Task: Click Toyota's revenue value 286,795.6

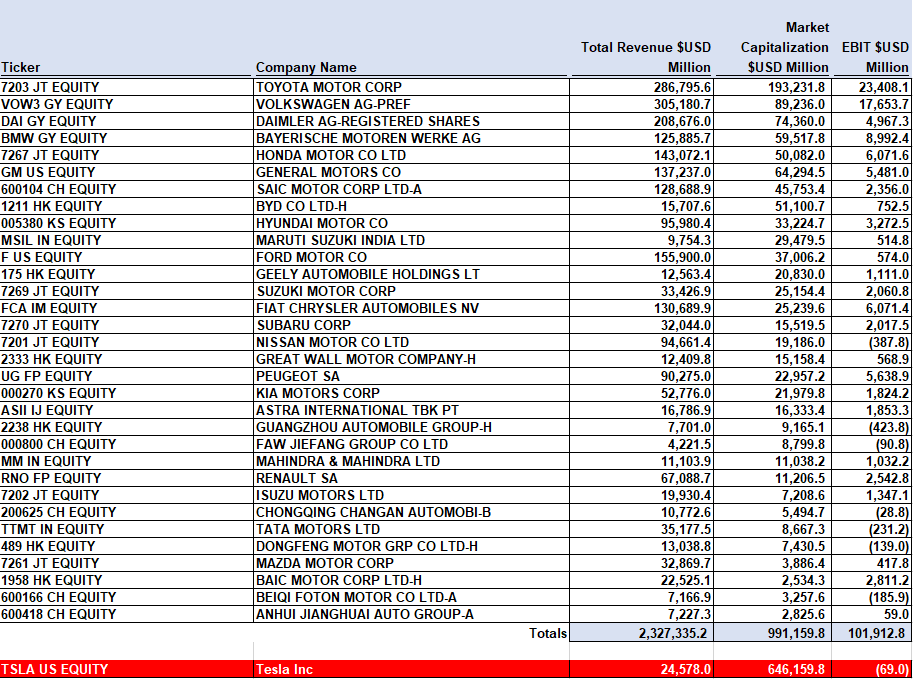Action: 682,87
